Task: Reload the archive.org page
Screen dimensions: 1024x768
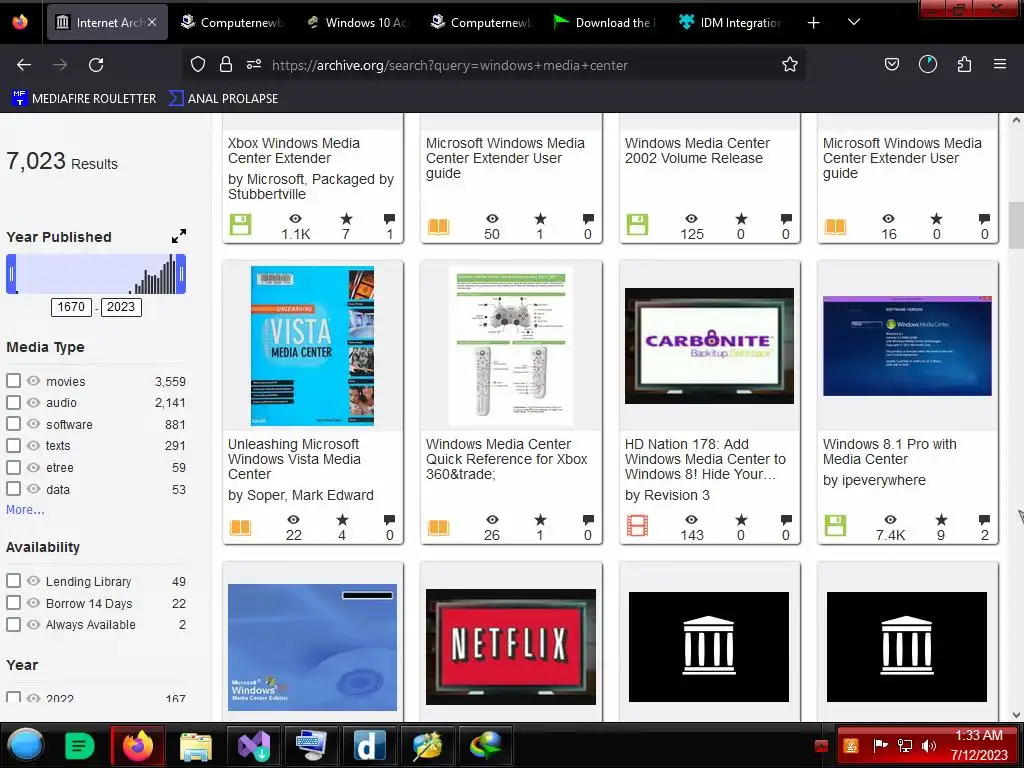Action: tap(96, 65)
